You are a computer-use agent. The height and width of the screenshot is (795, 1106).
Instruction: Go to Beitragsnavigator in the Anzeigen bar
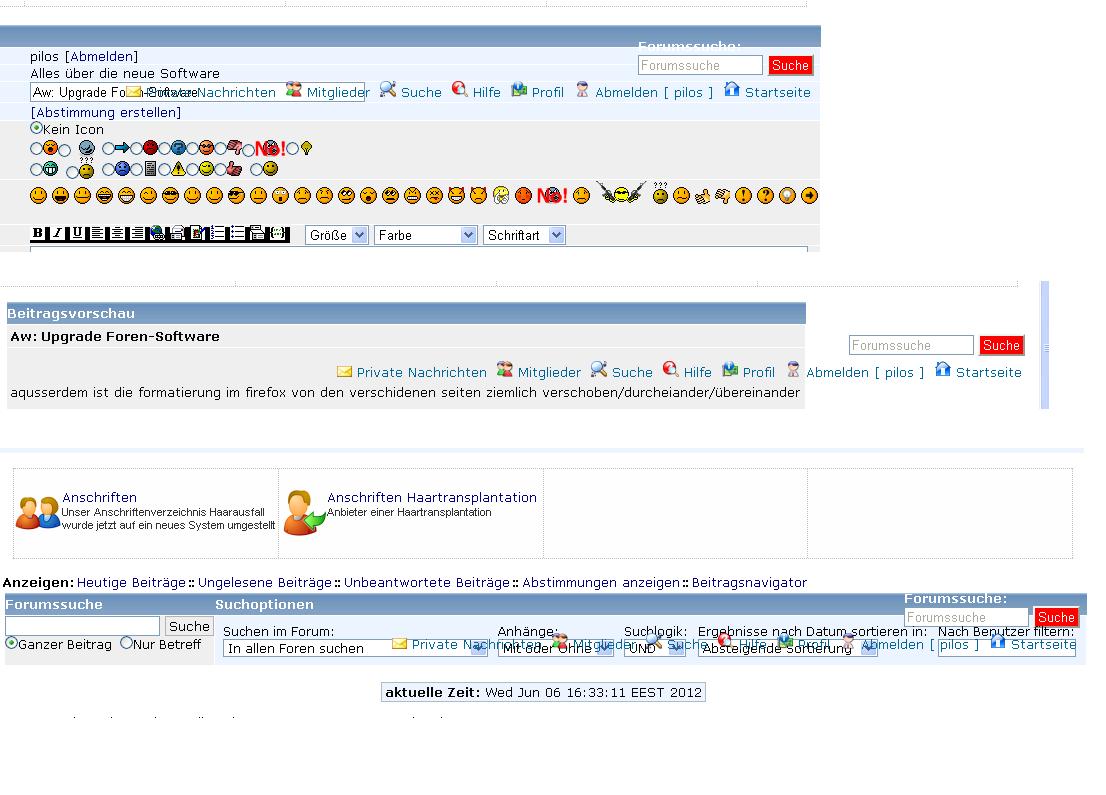tap(749, 582)
